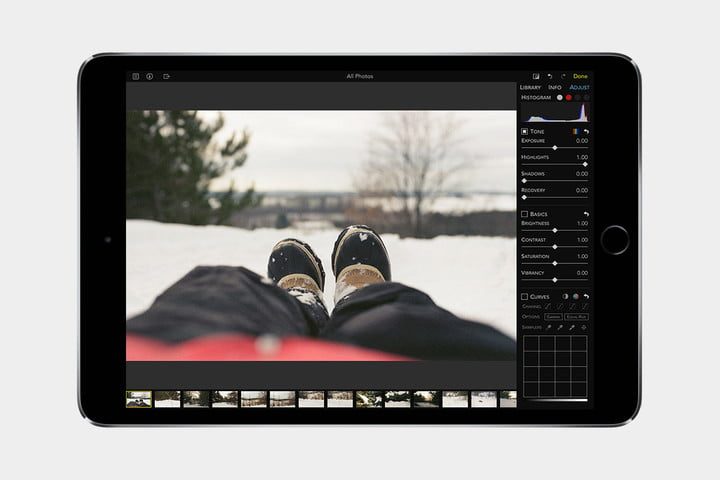
Task: Select the red histogram channel dot
Action: pyautogui.click(x=568, y=97)
